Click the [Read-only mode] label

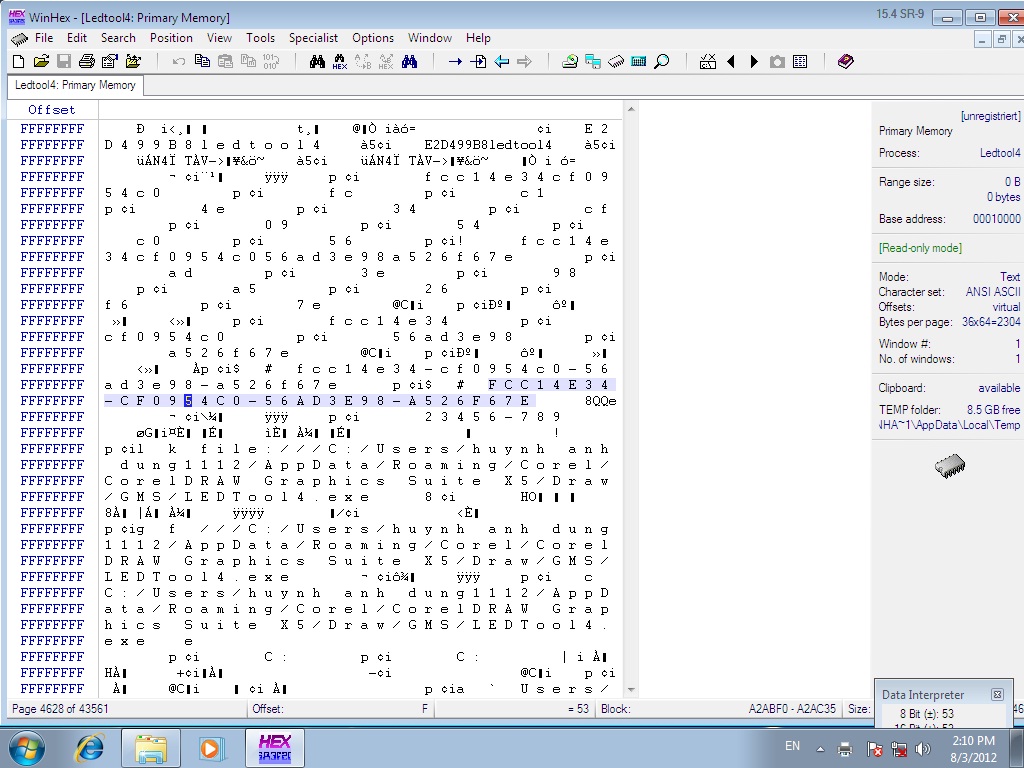pyautogui.click(x=920, y=248)
